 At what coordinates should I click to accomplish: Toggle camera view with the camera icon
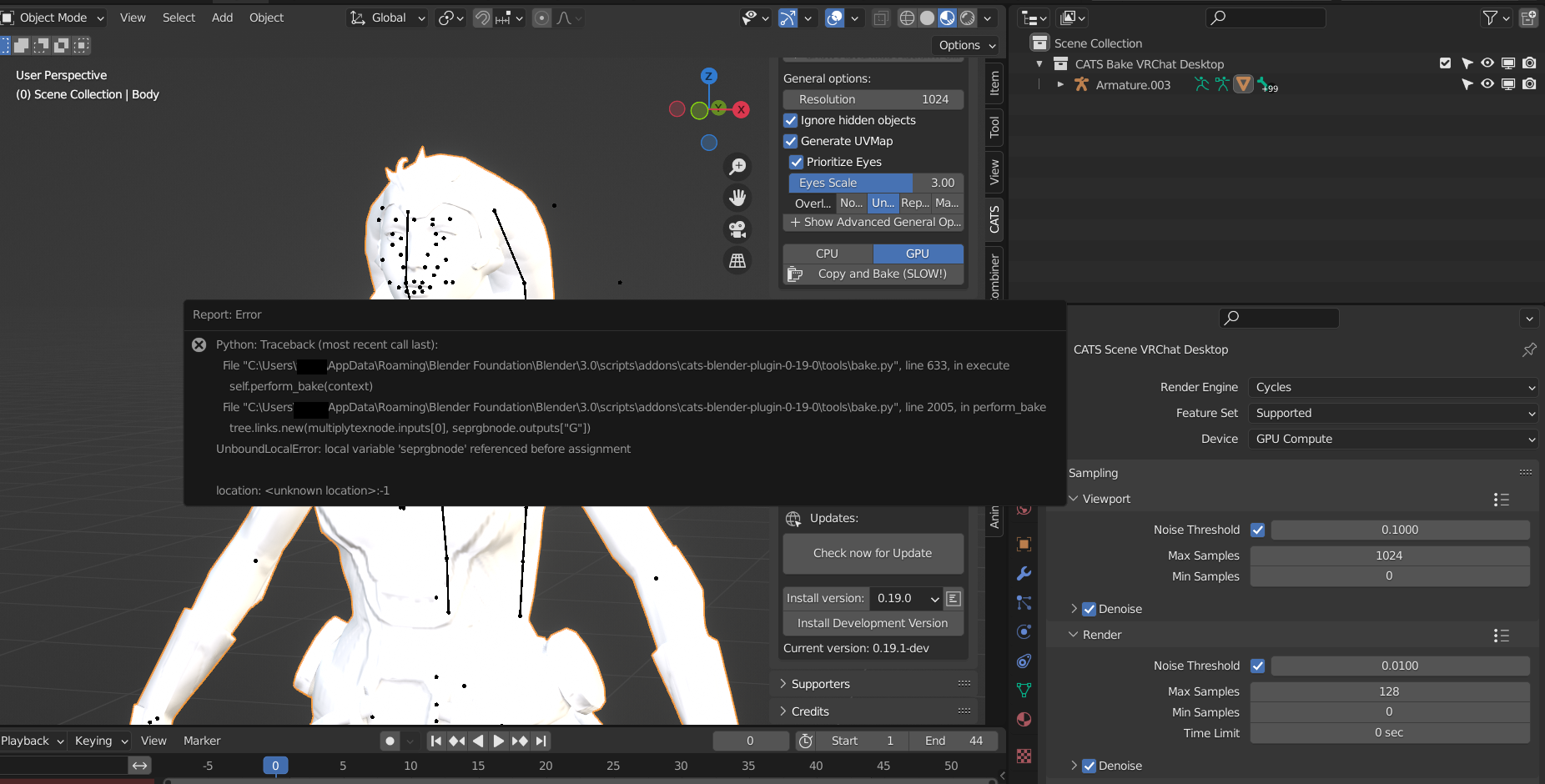(x=737, y=229)
